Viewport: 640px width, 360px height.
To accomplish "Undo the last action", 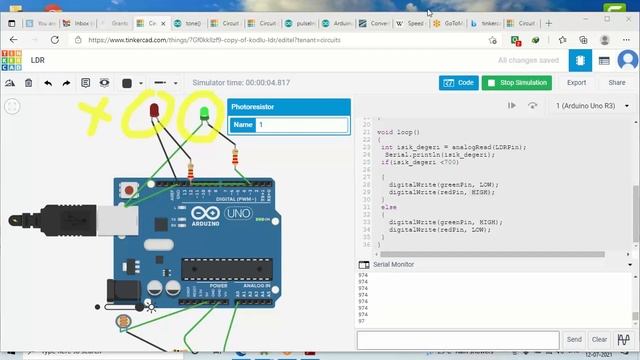I will coord(48,83).
